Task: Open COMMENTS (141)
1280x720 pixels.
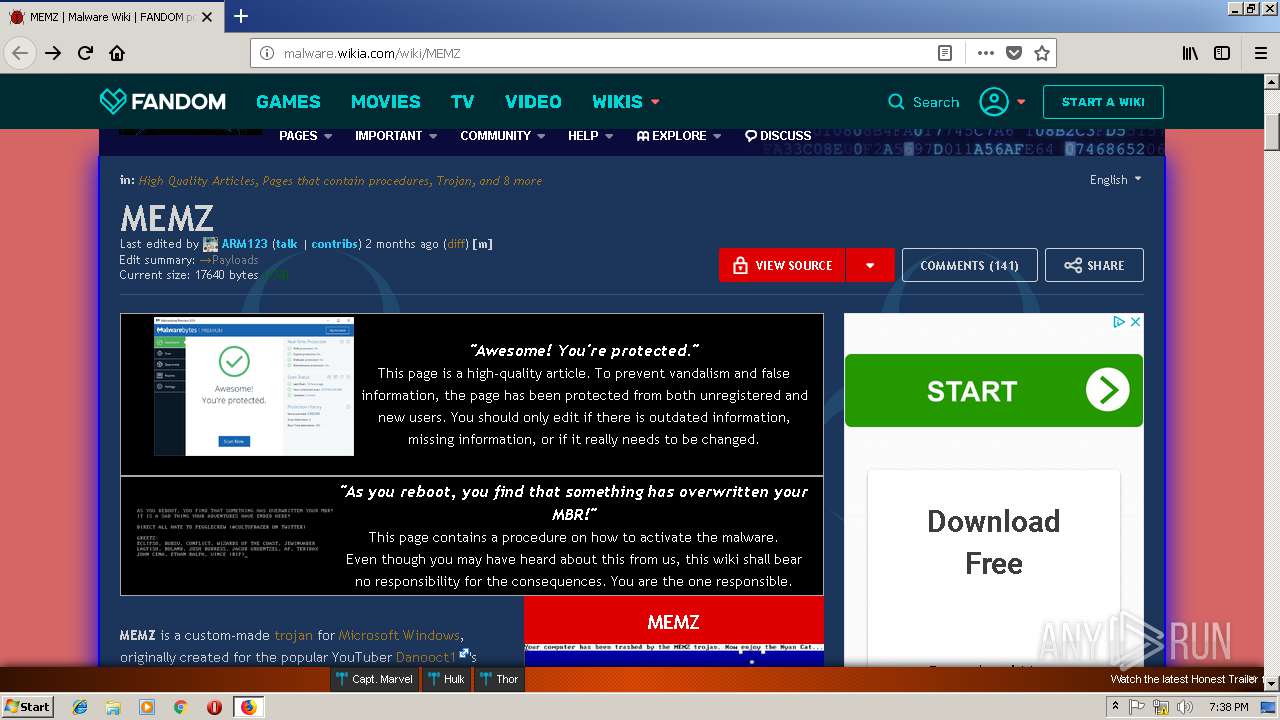Action: point(969,265)
